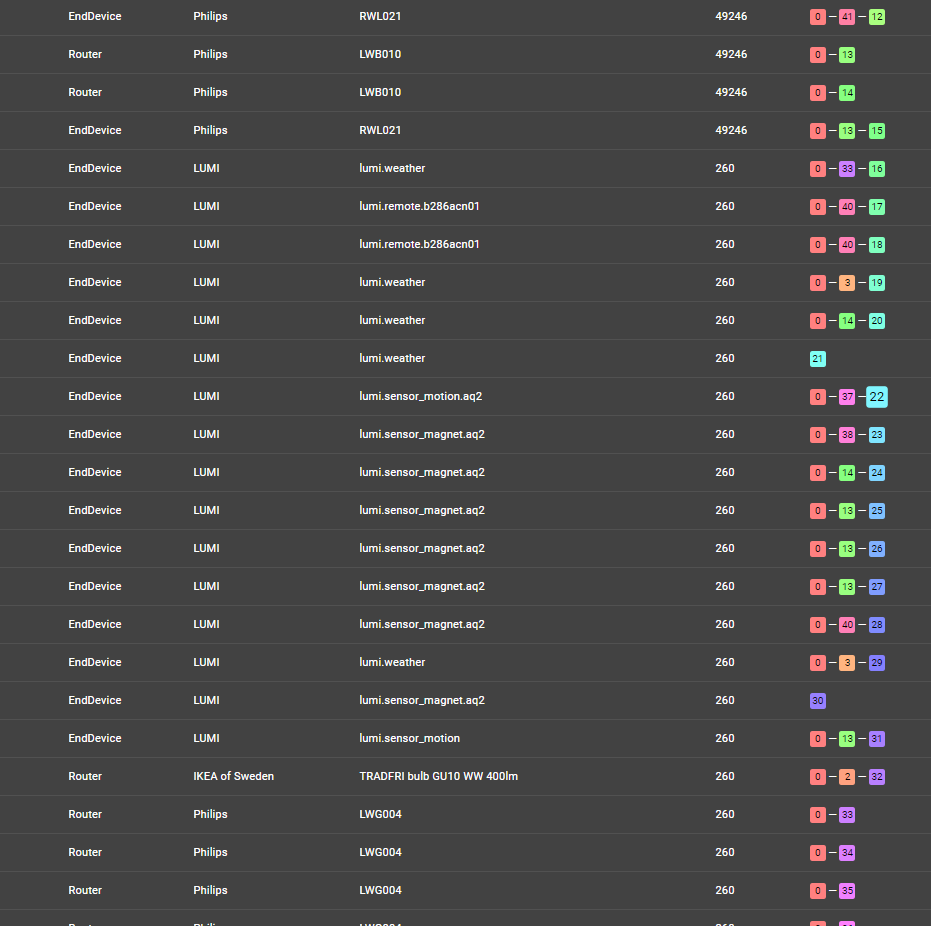Select the green badge numbered 12
931x926 pixels.
point(876,17)
